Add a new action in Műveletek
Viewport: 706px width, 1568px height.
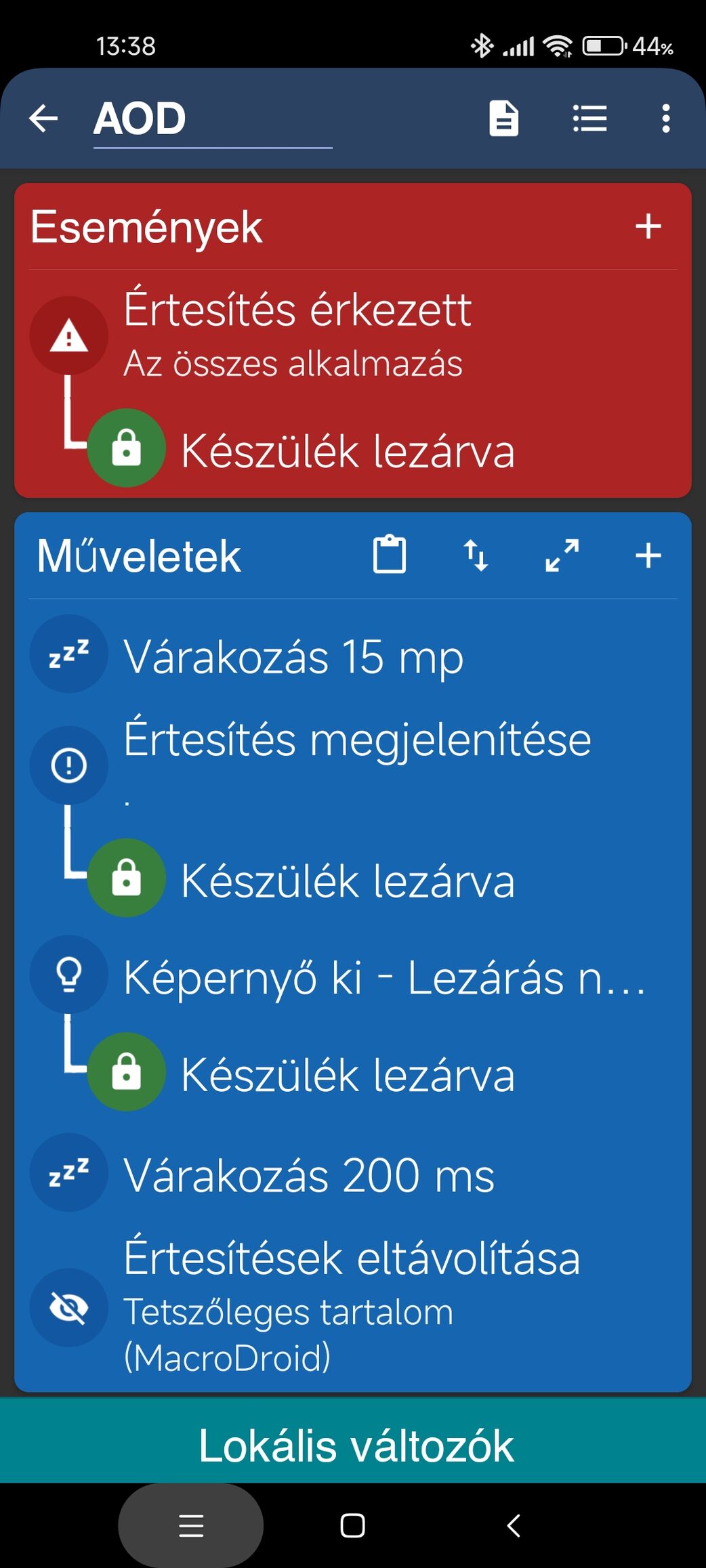coord(648,556)
